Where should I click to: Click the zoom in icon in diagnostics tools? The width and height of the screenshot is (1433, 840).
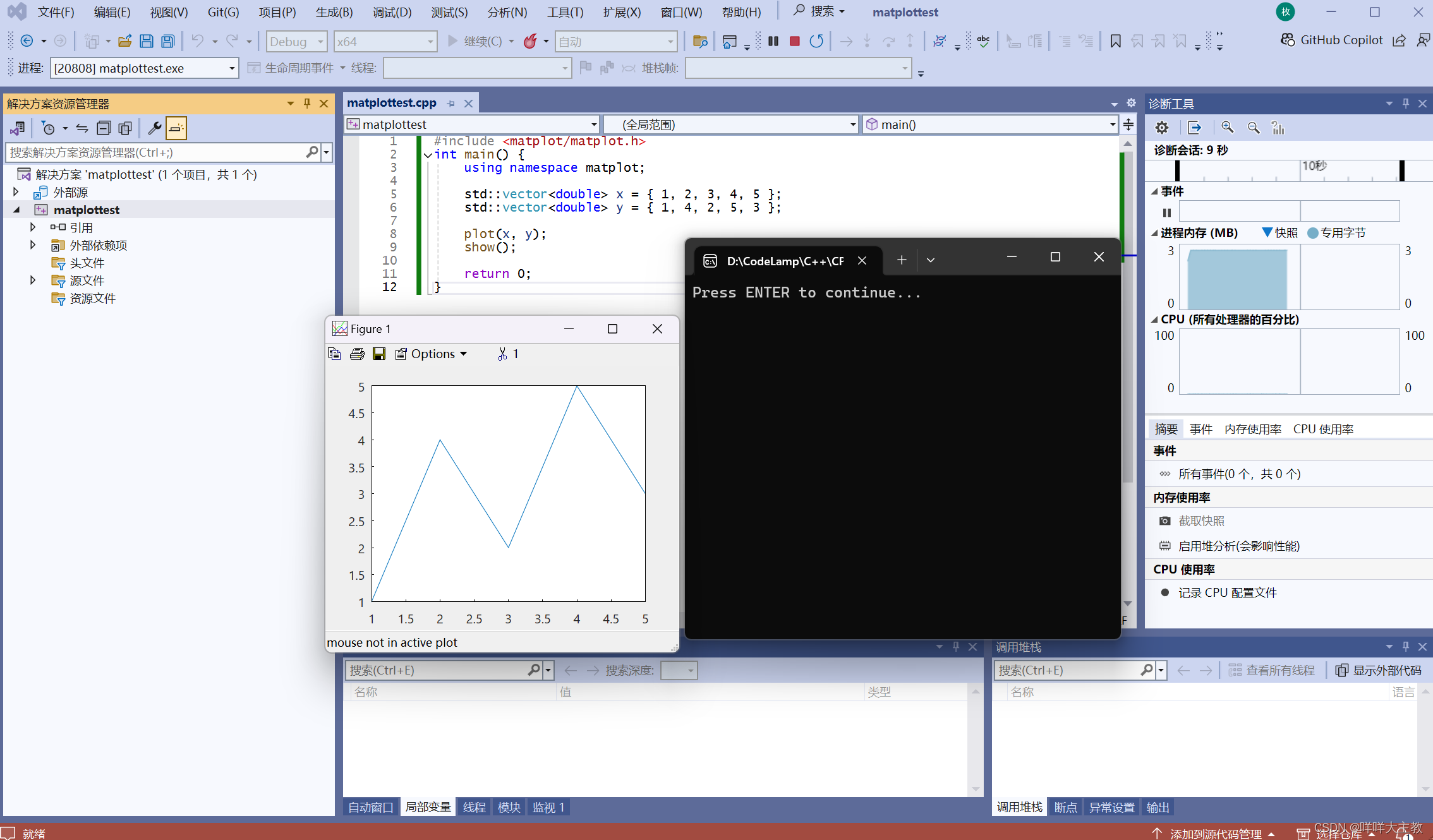pyautogui.click(x=1227, y=128)
